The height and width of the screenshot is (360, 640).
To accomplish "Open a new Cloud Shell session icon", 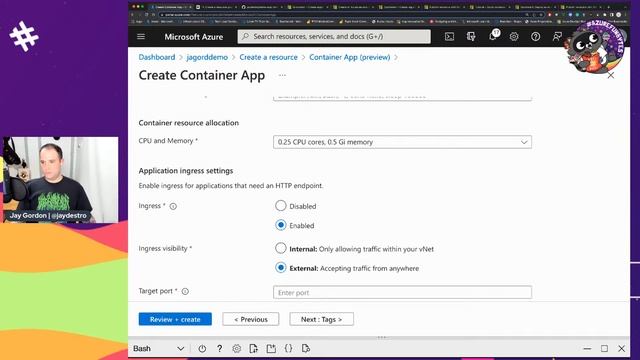I will point(271,349).
